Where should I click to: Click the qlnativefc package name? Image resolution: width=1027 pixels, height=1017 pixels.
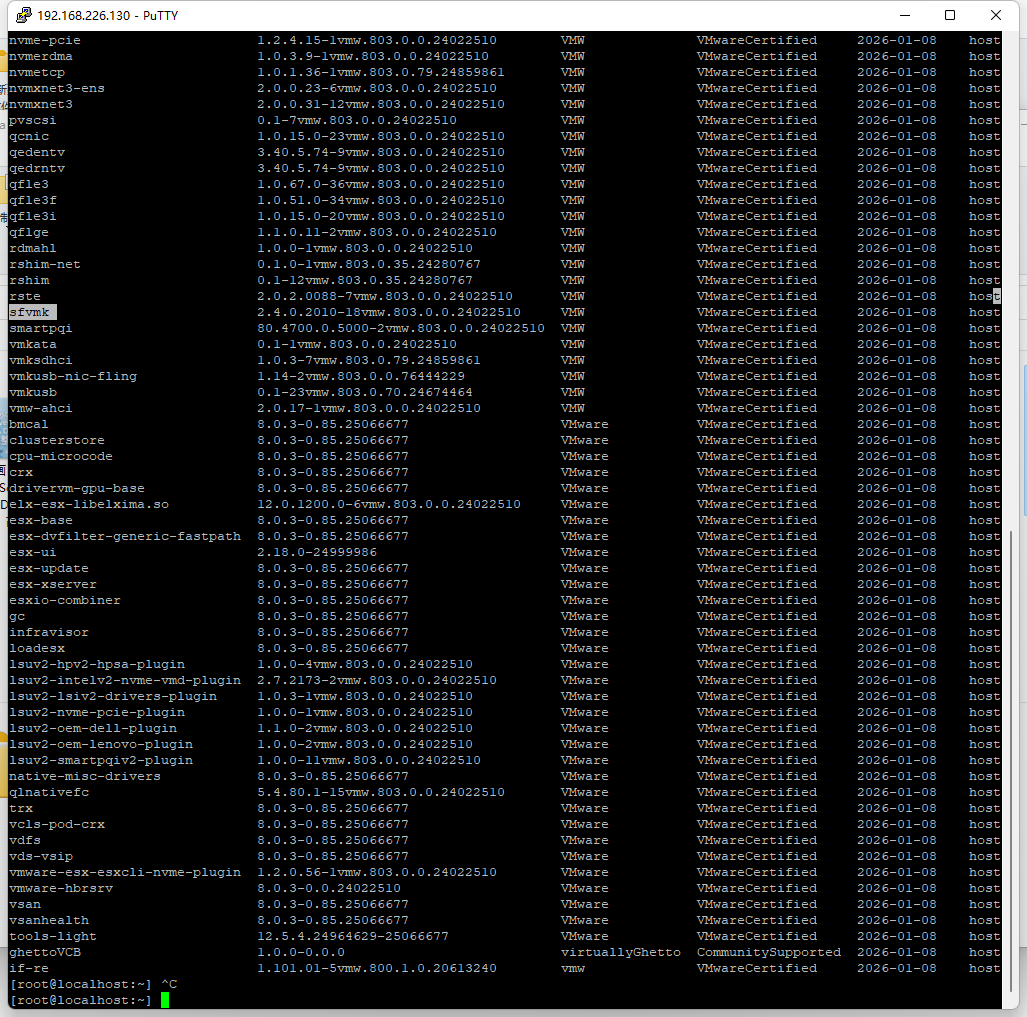[48, 792]
